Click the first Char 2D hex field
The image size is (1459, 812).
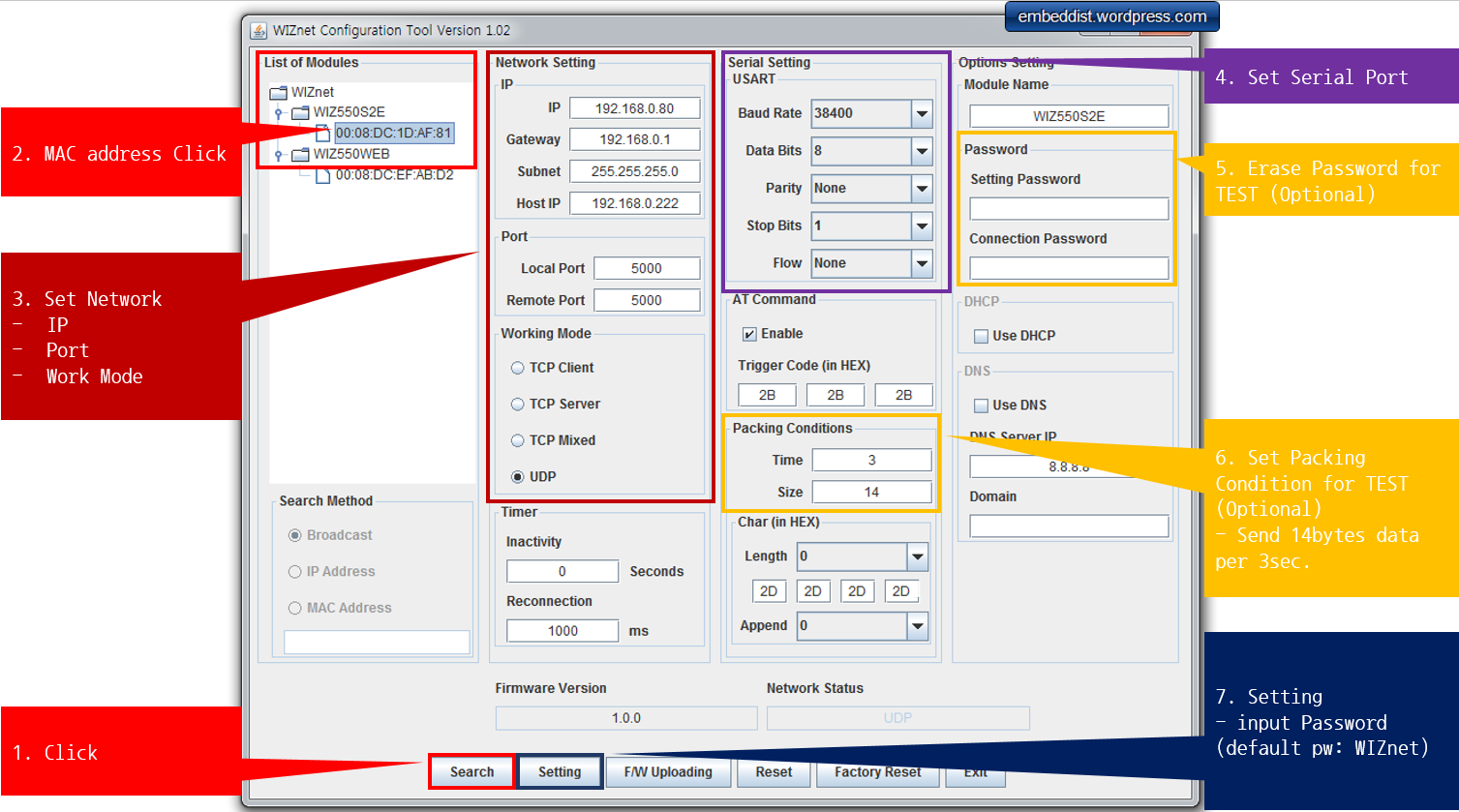[769, 591]
